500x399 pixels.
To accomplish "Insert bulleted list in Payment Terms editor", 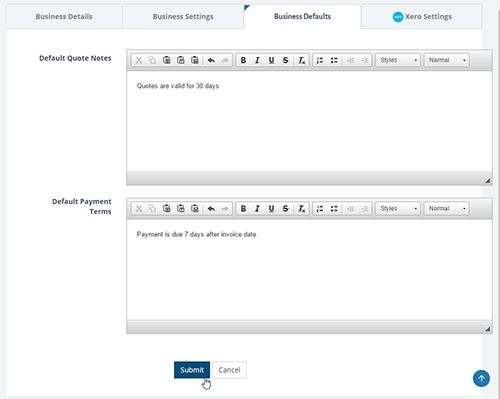I will (334, 209).
